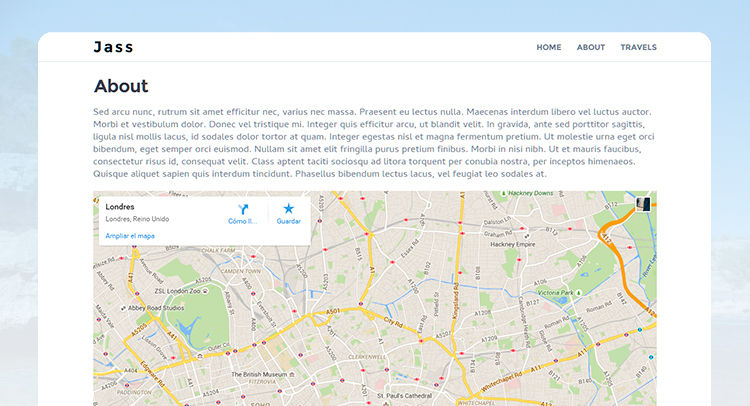Open the HOME navigation item
The height and width of the screenshot is (406, 750).
pyautogui.click(x=549, y=47)
